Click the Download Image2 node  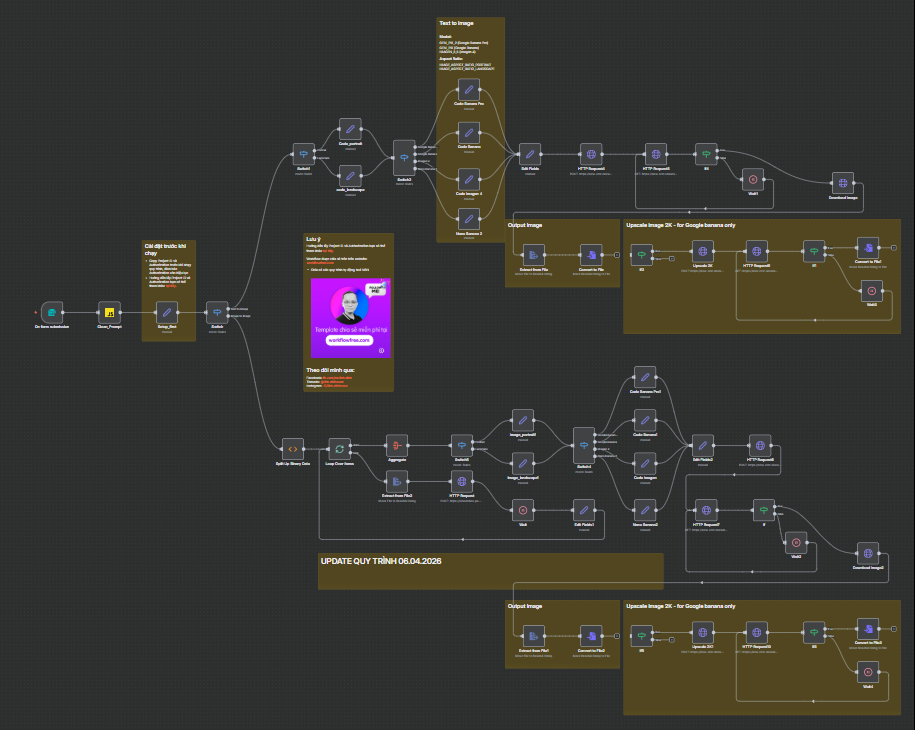point(868,553)
